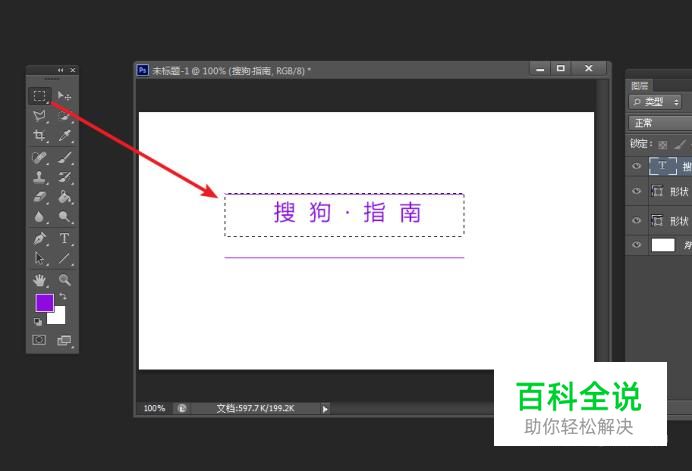Select the History Brush tool
Viewport: 692px width, 471px height.
tap(64, 177)
